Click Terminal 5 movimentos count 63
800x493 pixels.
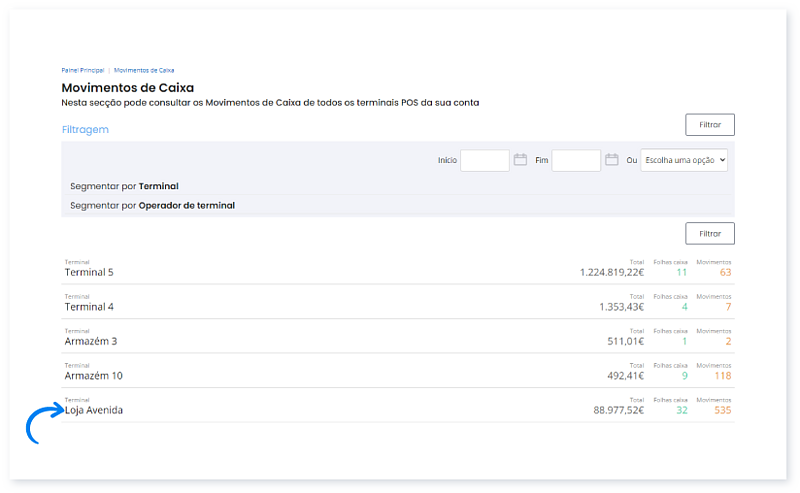click(x=725, y=272)
